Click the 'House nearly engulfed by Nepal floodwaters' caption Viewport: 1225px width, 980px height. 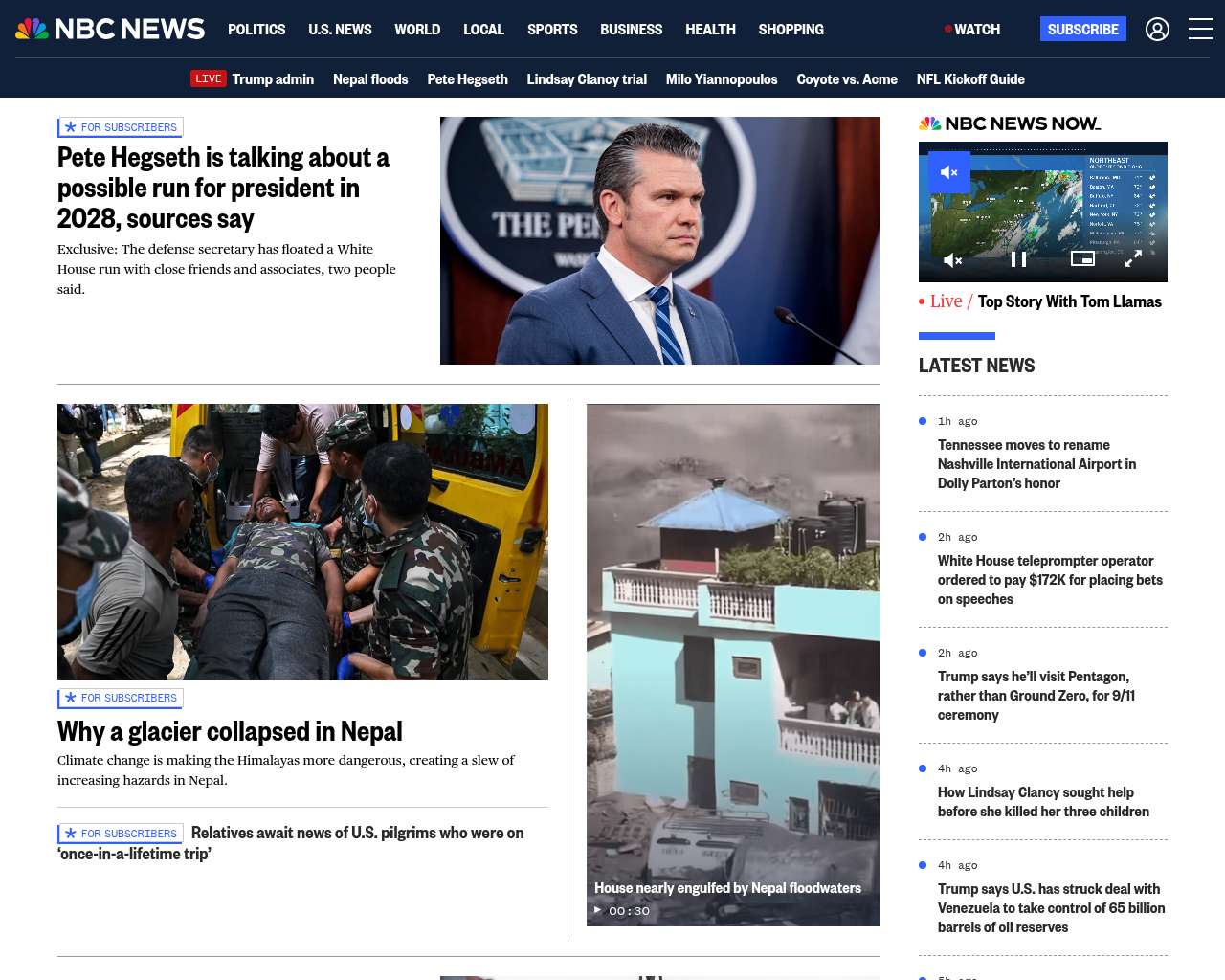click(727, 888)
